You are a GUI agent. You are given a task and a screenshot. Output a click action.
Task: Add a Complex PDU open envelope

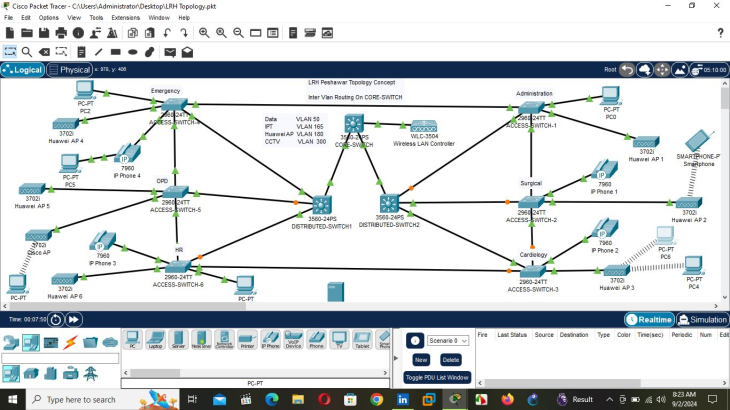187,52
